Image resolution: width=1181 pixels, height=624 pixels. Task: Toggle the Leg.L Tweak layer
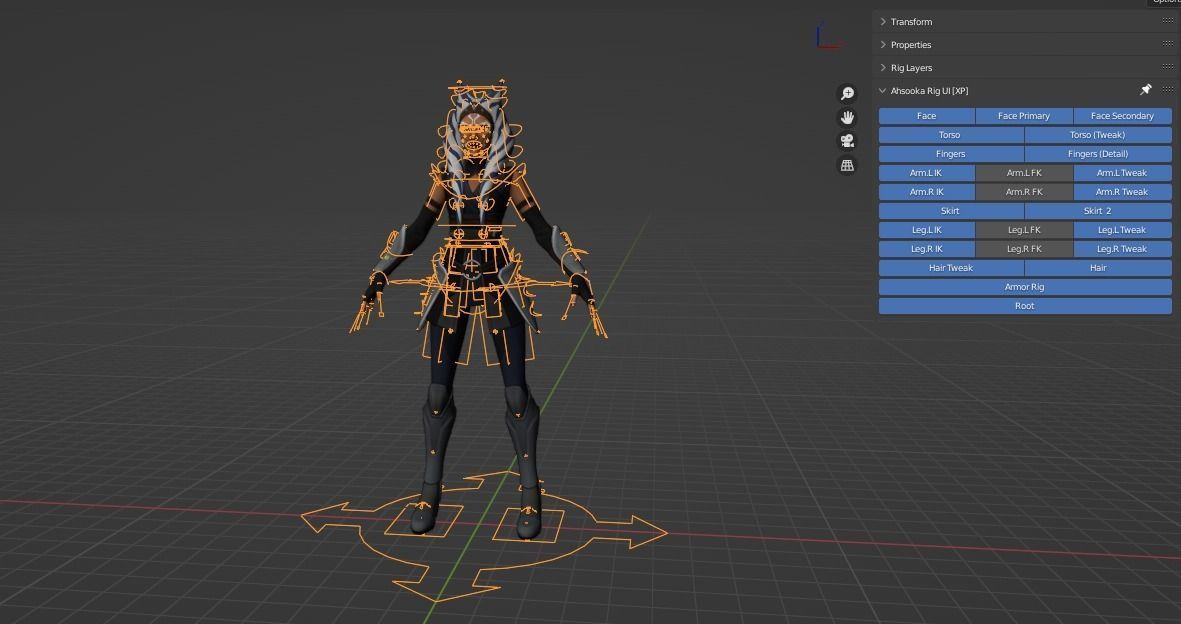click(1122, 230)
